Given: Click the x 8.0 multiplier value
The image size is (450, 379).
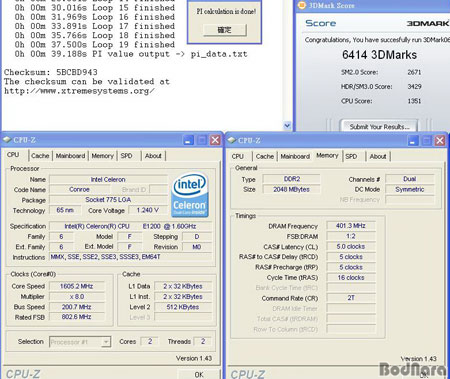Looking at the screenshot, I should (x=77, y=297).
